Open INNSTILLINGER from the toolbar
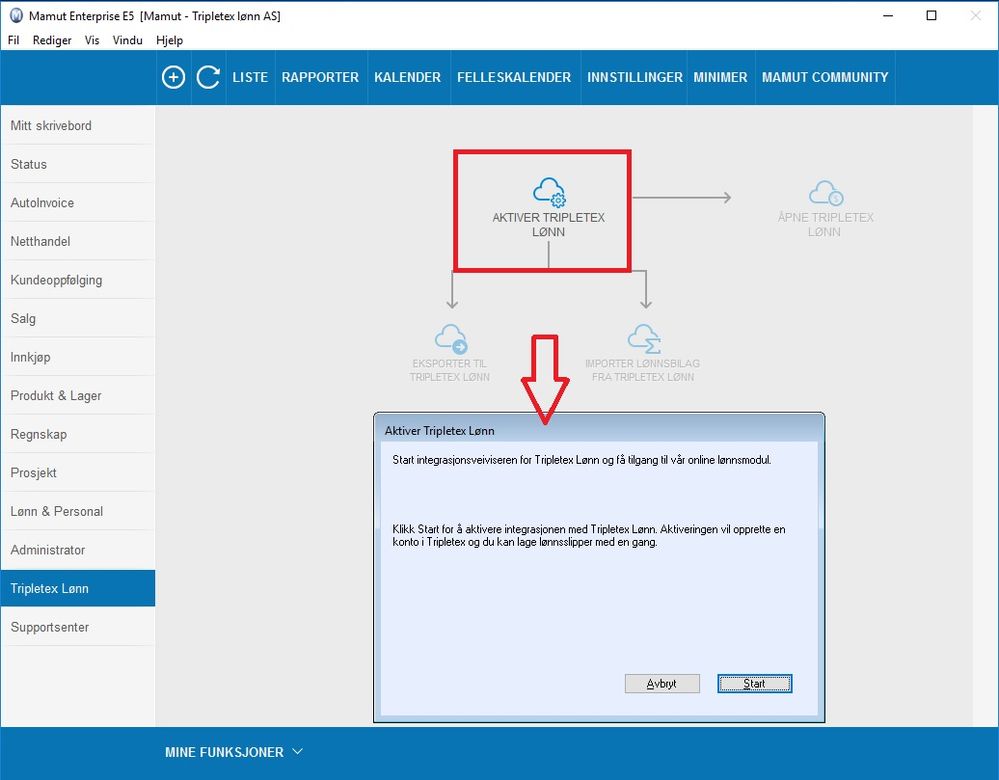 635,77
